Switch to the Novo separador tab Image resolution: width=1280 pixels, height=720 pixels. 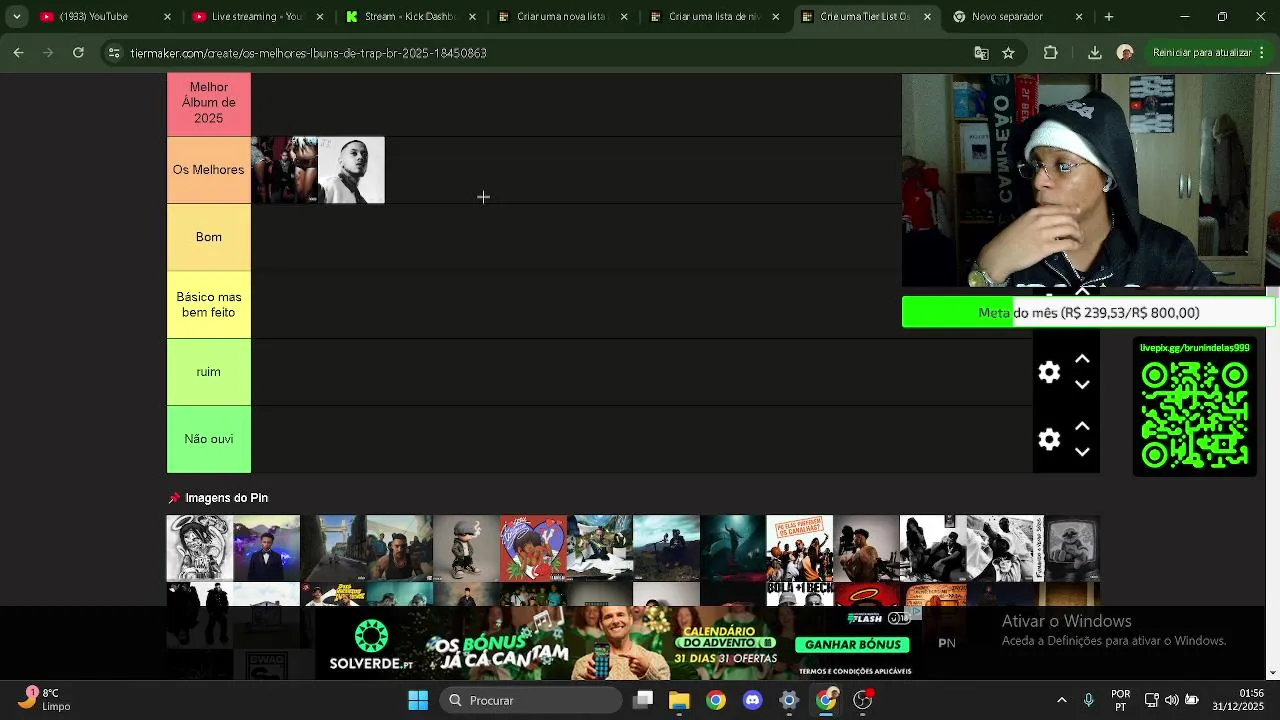point(1008,17)
